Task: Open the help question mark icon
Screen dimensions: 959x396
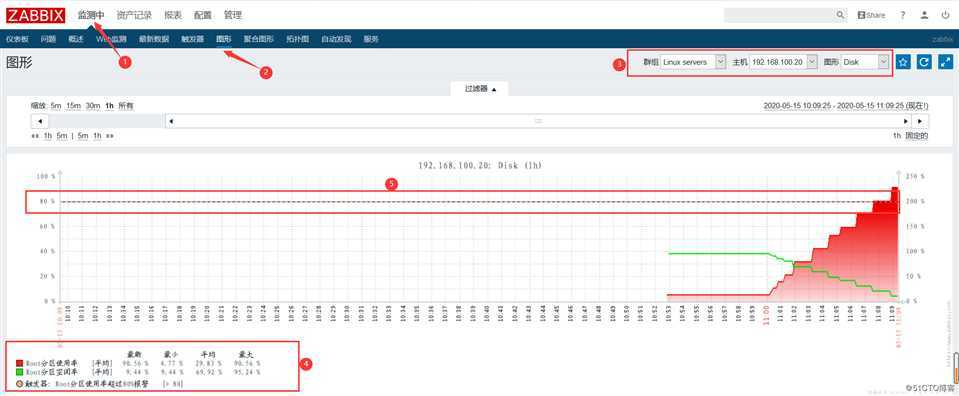Action: [x=903, y=15]
